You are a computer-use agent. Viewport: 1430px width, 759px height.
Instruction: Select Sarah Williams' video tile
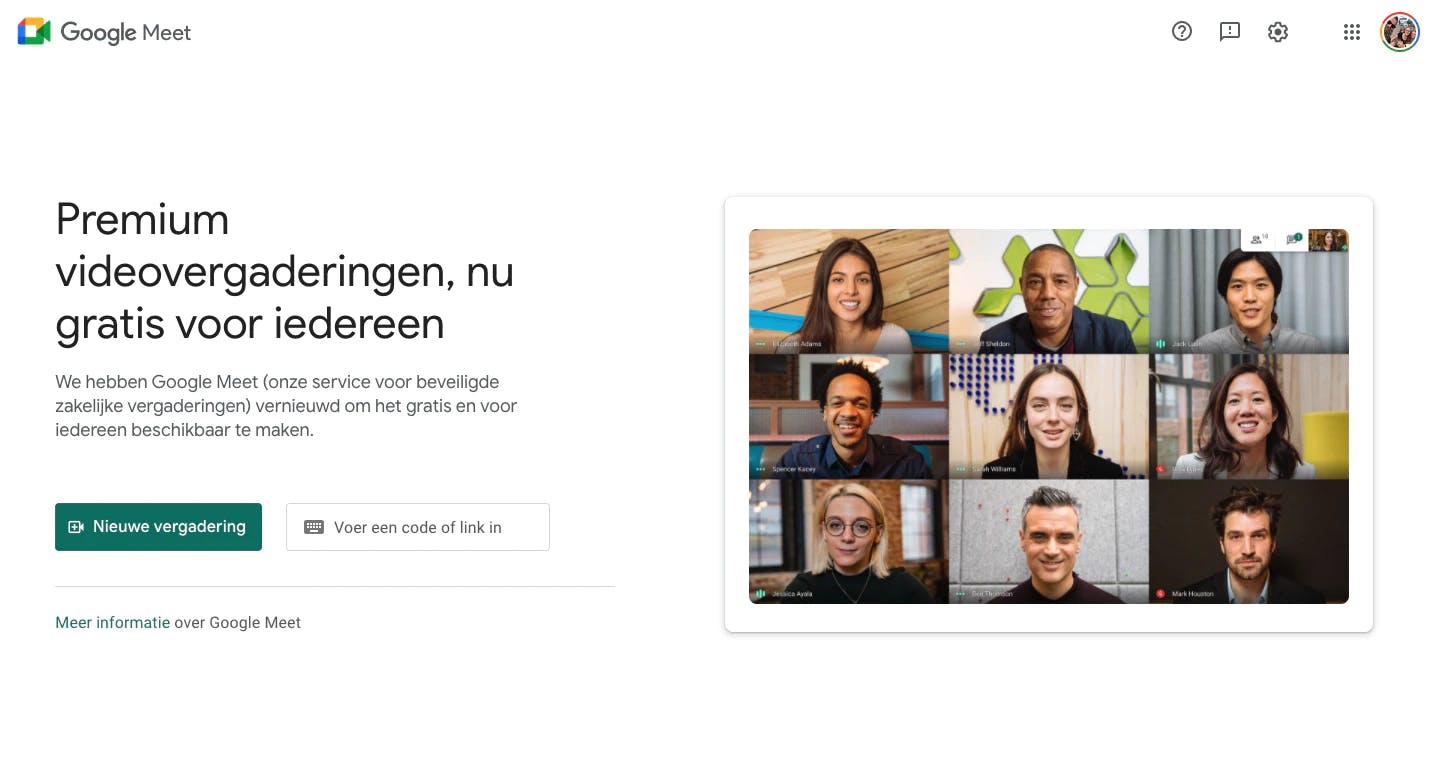point(1049,416)
